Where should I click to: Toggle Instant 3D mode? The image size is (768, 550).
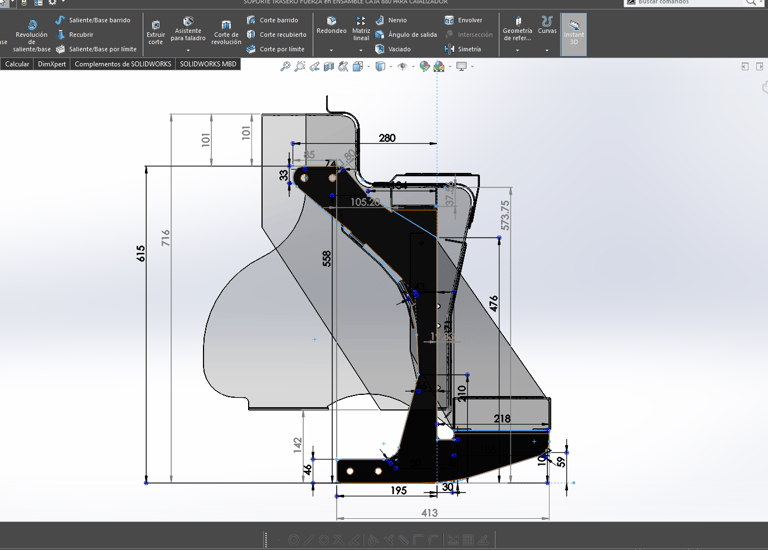pyautogui.click(x=574, y=34)
